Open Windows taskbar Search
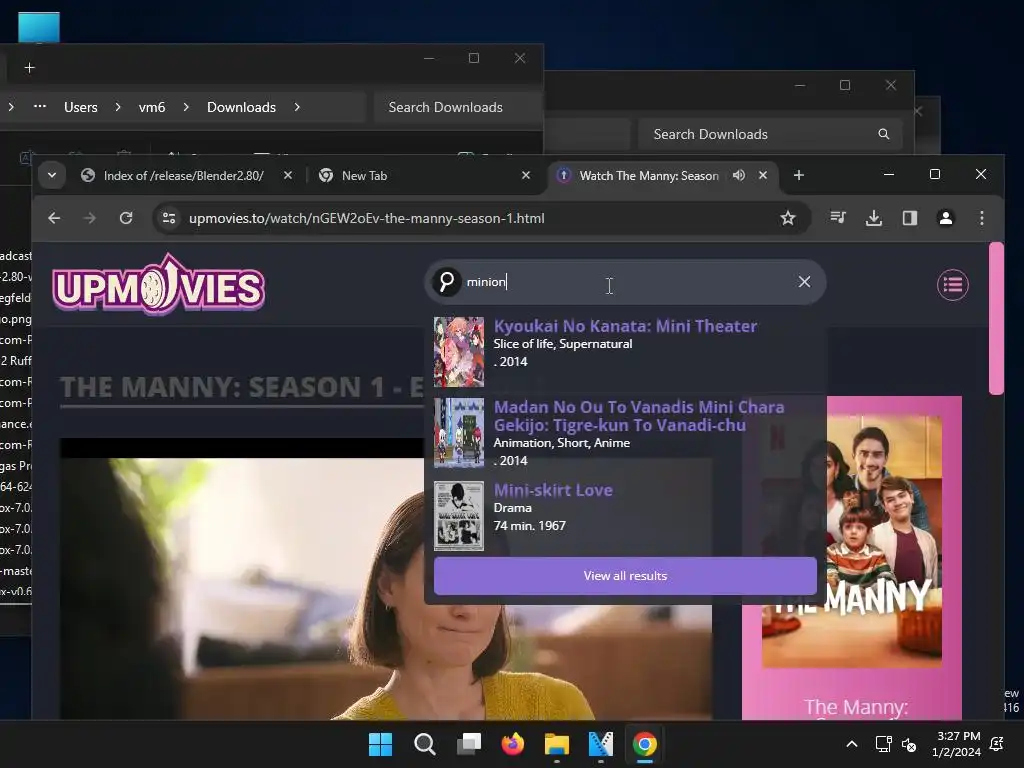 (424, 744)
